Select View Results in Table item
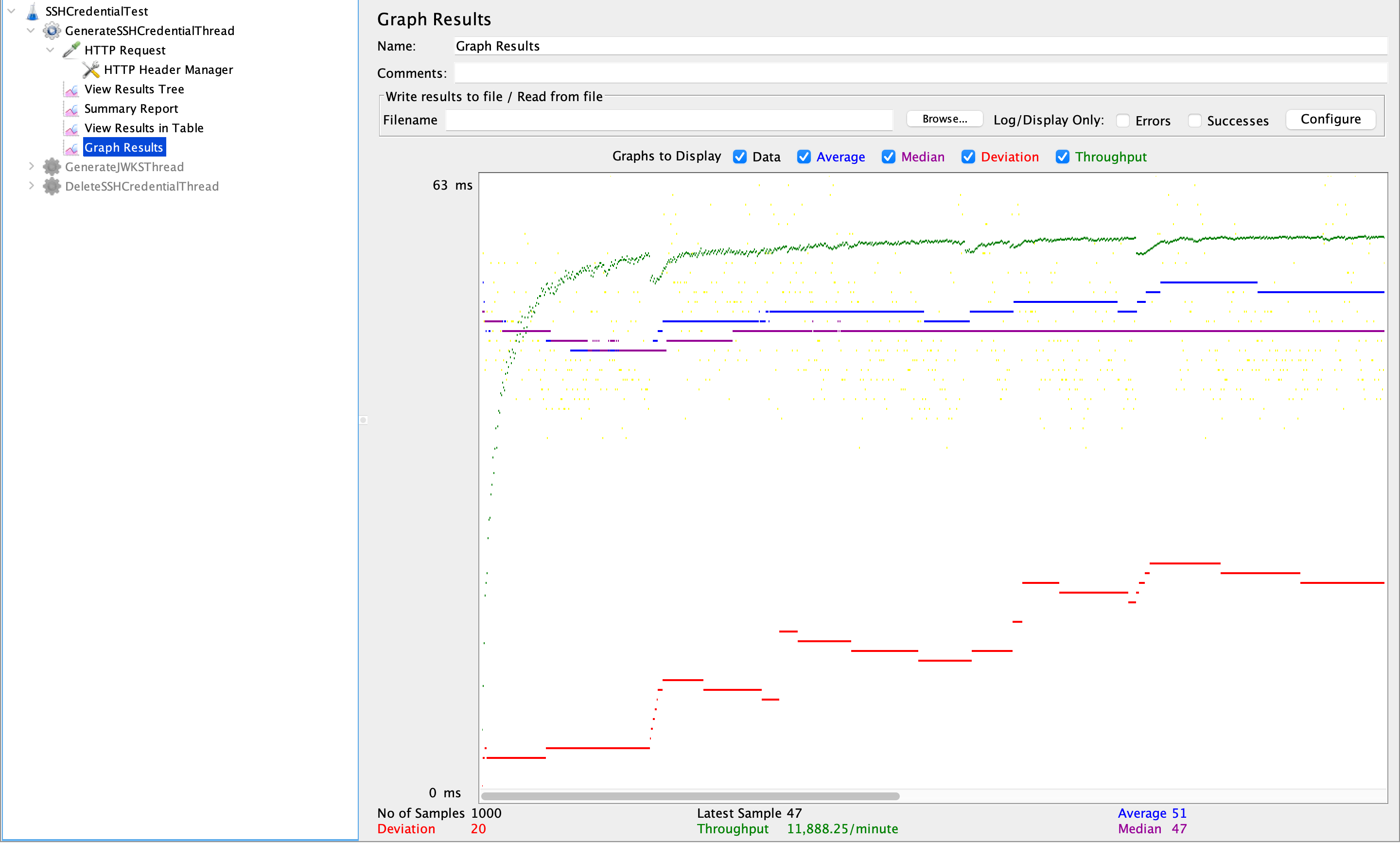1400x843 pixels. tap(144, 128)
